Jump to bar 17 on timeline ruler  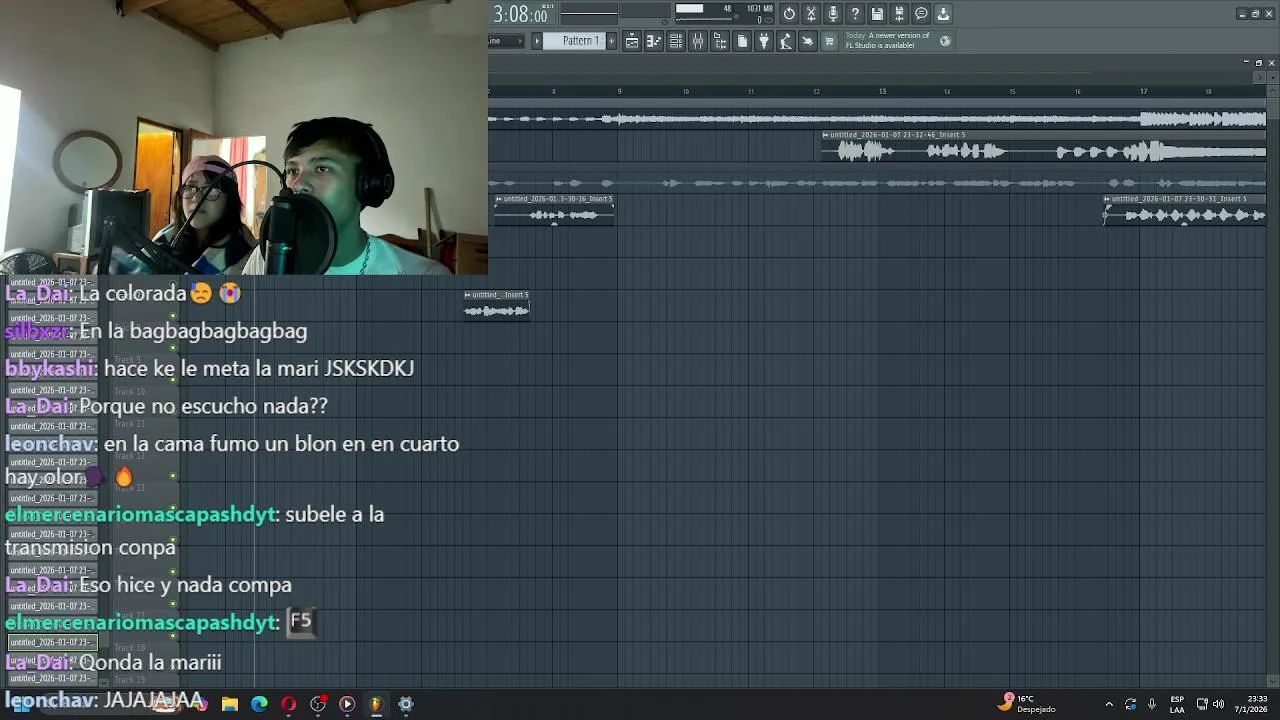(x=1143, y=92)
